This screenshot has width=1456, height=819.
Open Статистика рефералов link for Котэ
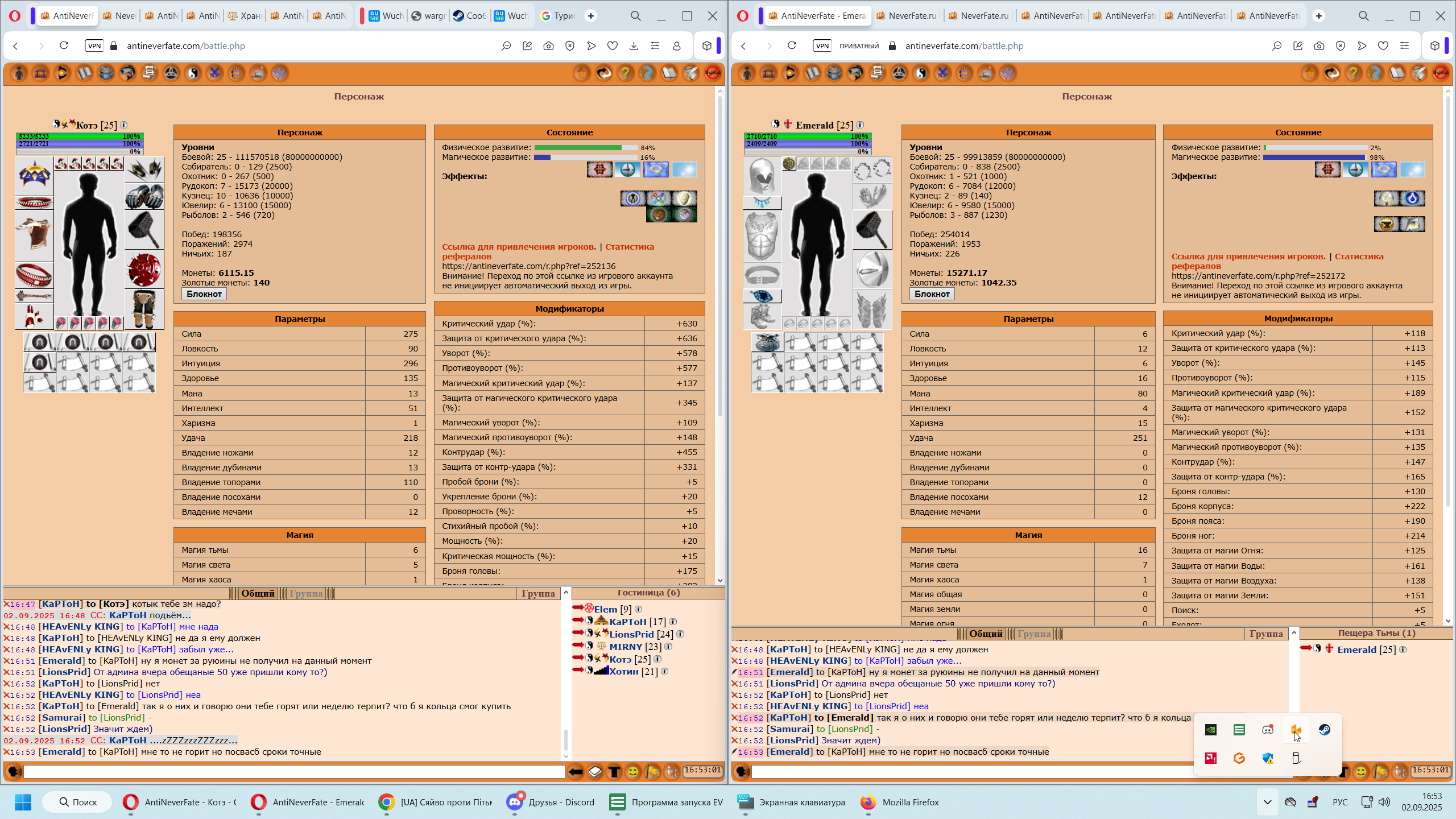pos(548,251)
